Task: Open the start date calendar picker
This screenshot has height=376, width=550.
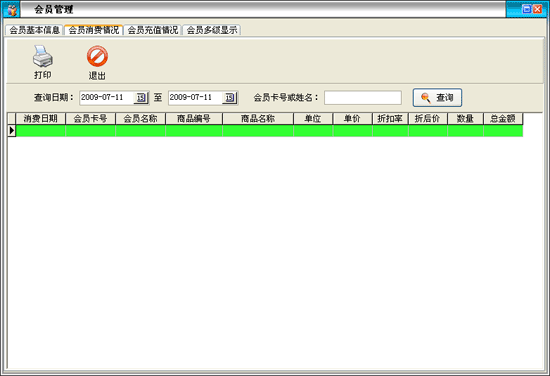Action: 141,98
